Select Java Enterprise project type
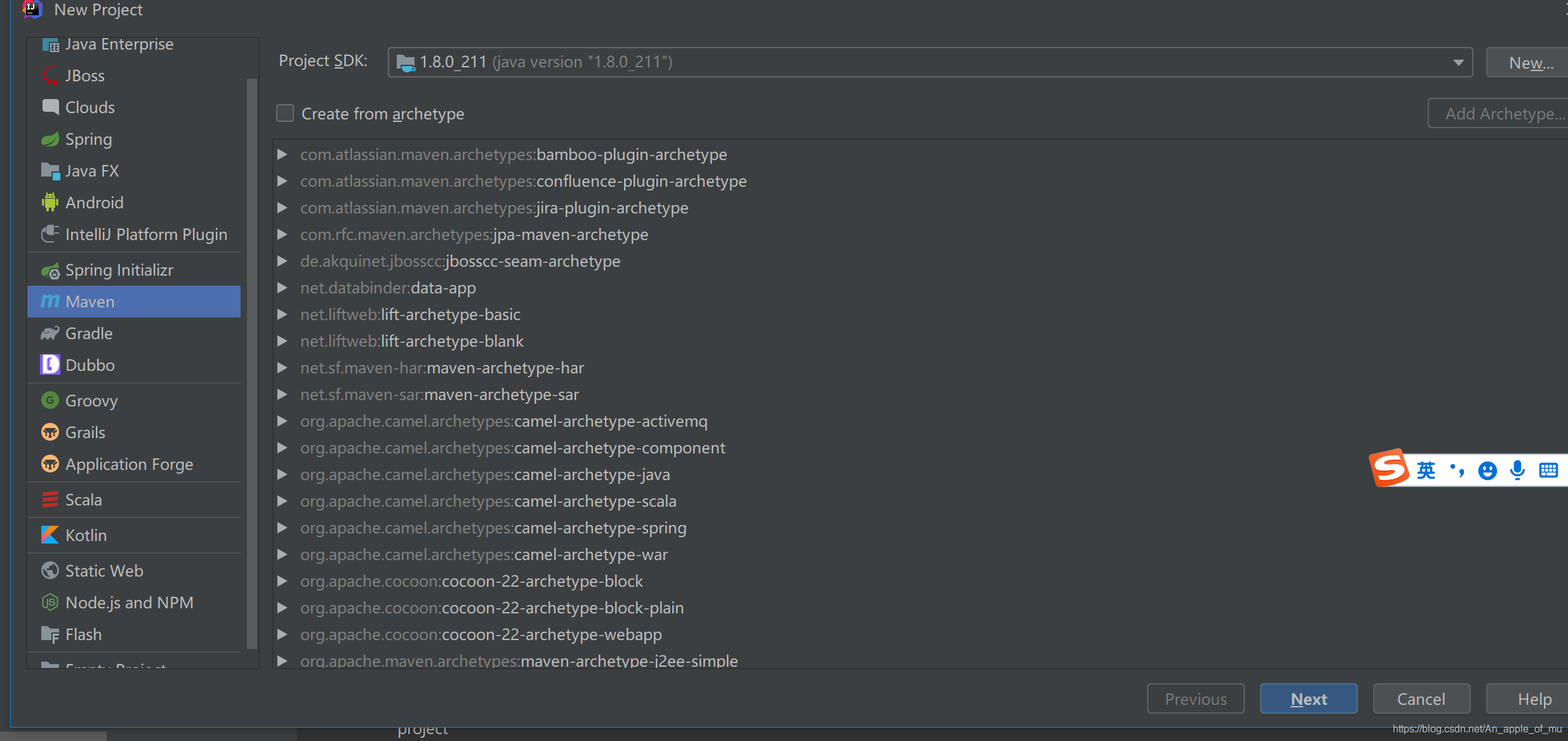1568x741 pixels. (x=134, y=44)
